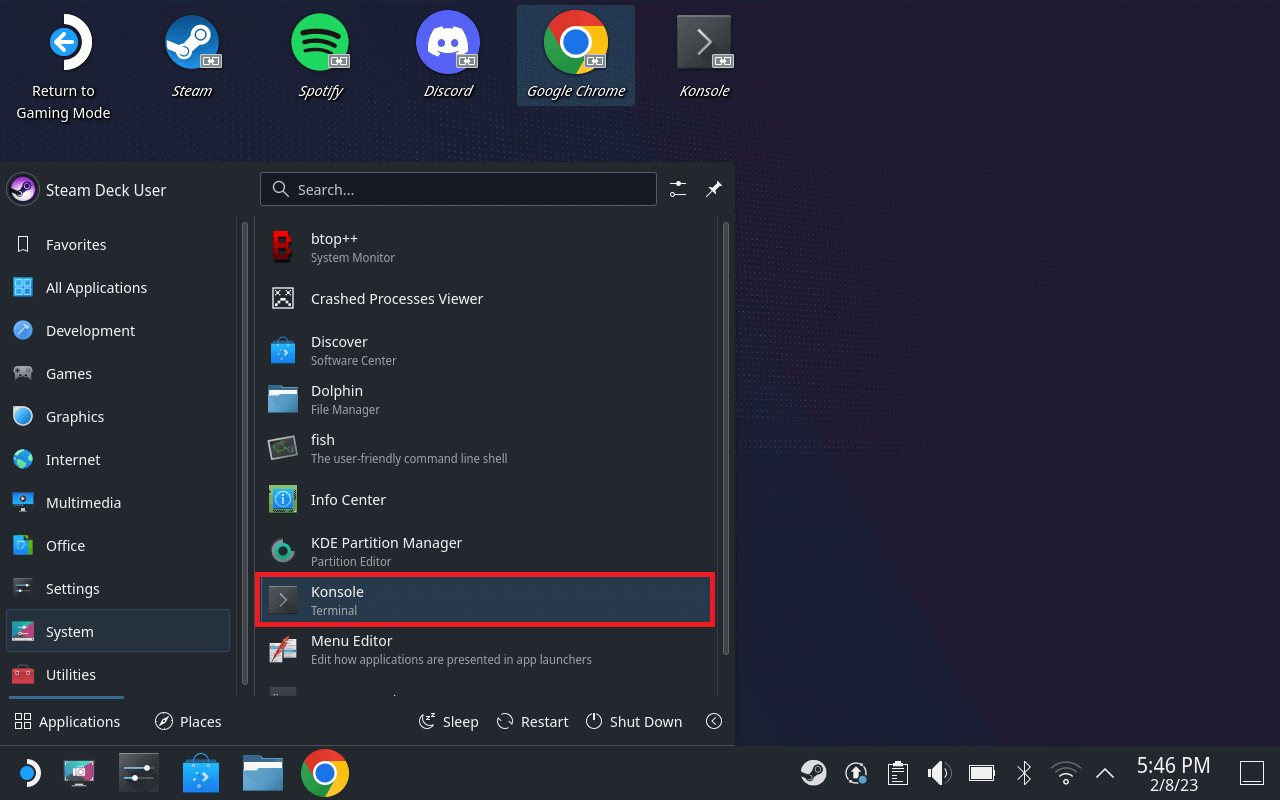Open launcher configure settings icon

tap(678, 189)
